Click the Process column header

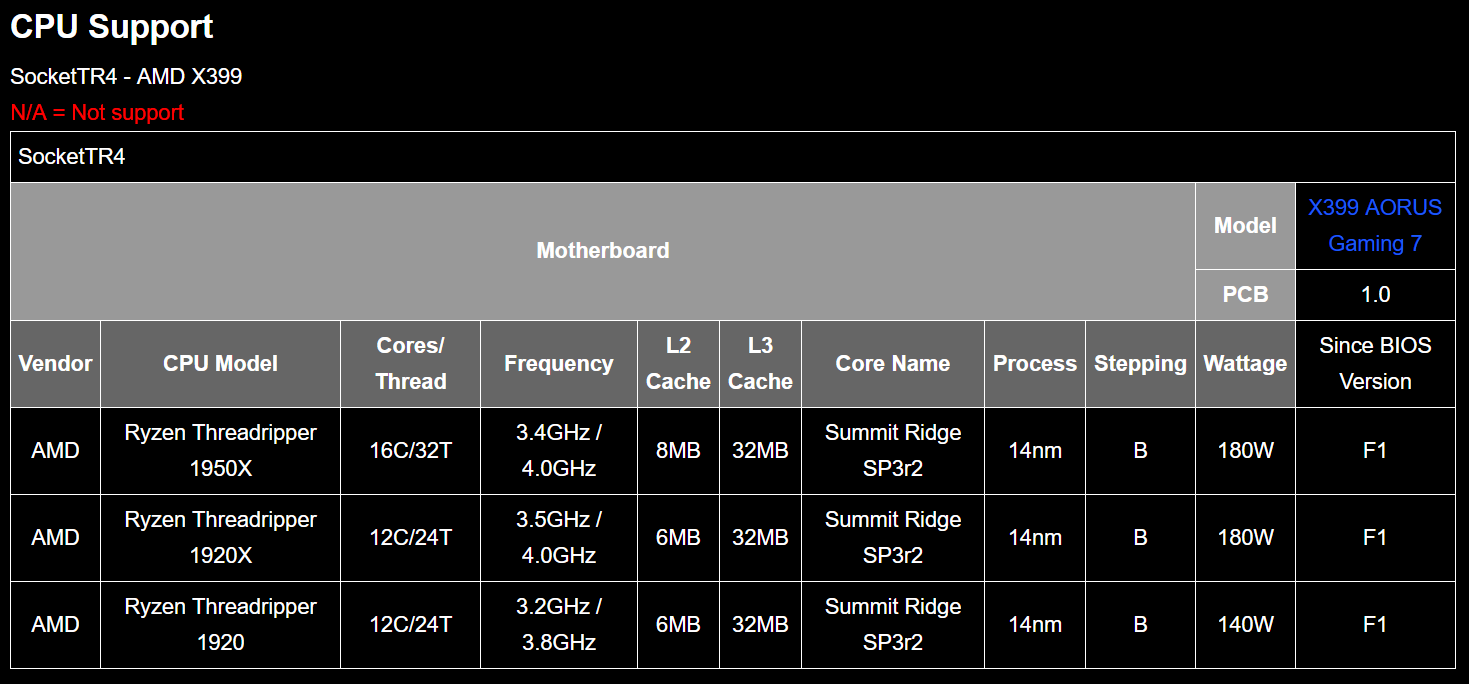tap(1035, 364)
